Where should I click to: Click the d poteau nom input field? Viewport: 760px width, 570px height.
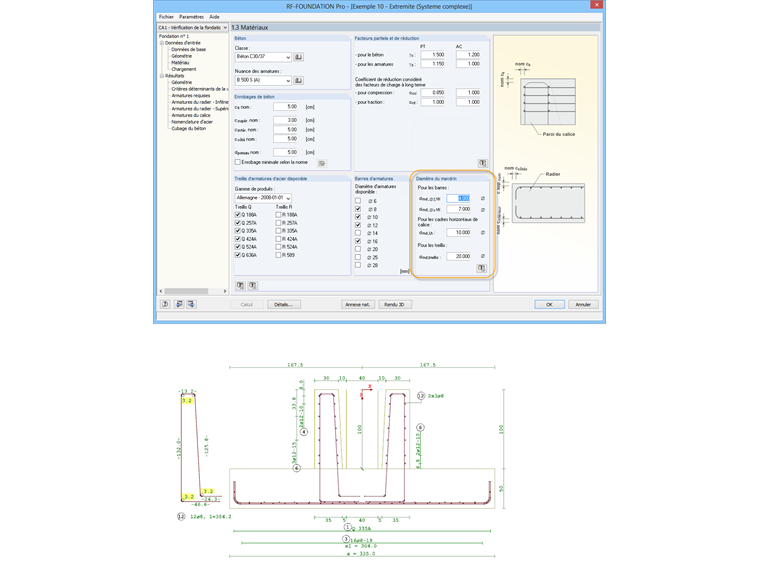[x=285, y=152]
